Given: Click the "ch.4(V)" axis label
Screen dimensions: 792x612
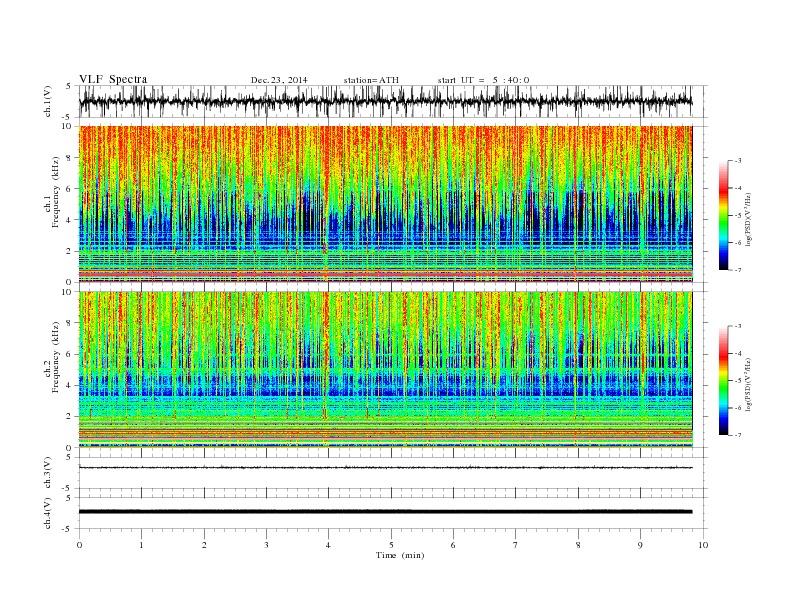Looking at the screenshot, I should pyautogui.click(x=48, y=513).
